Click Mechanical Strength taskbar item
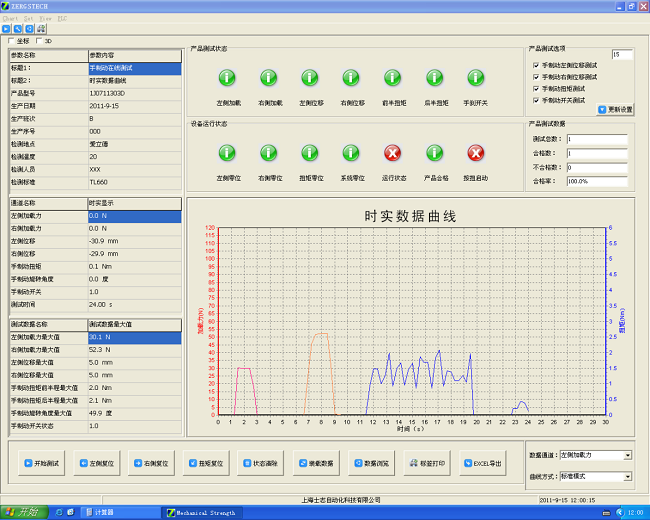Image resolution: width=650 pixels, height=520 pixels. [202, 513]
